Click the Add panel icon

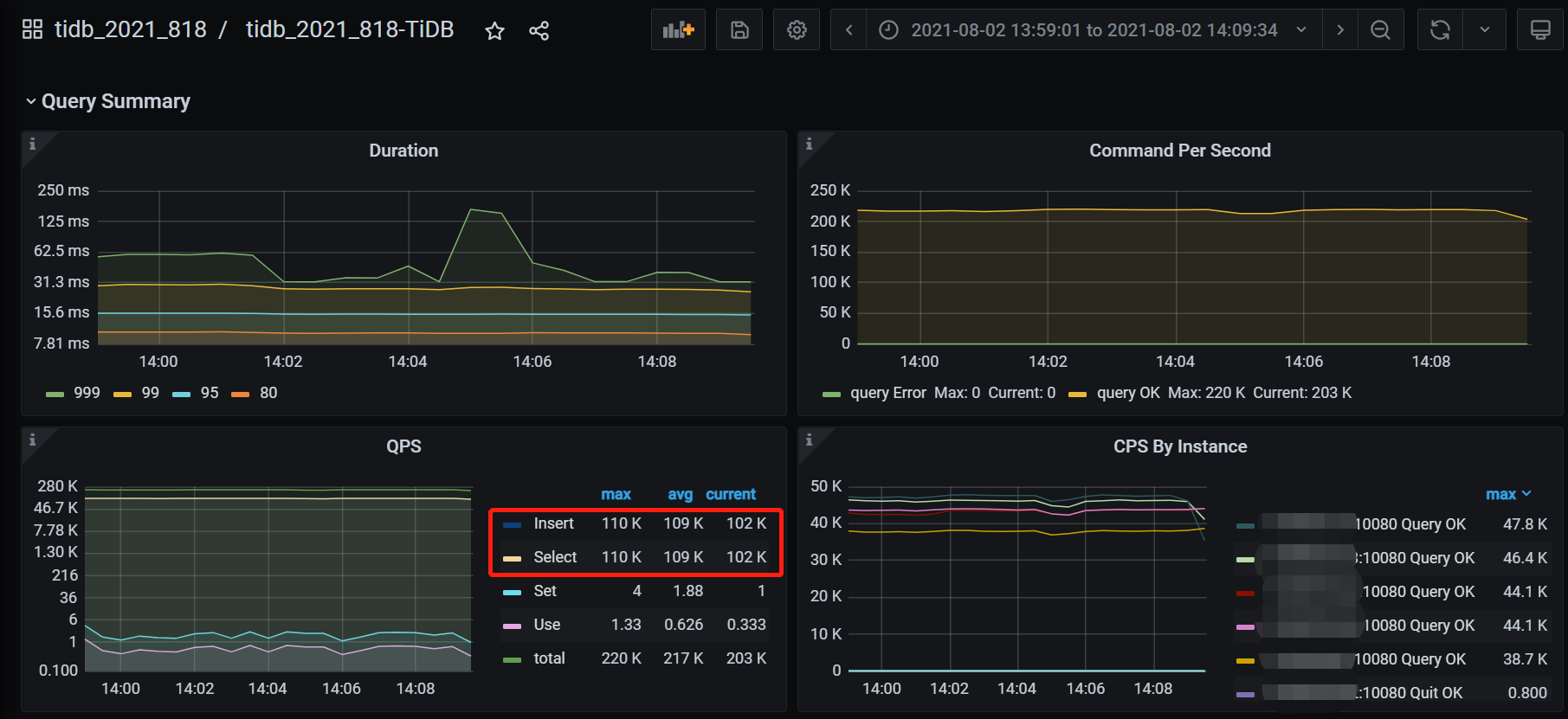click(678, 30)
